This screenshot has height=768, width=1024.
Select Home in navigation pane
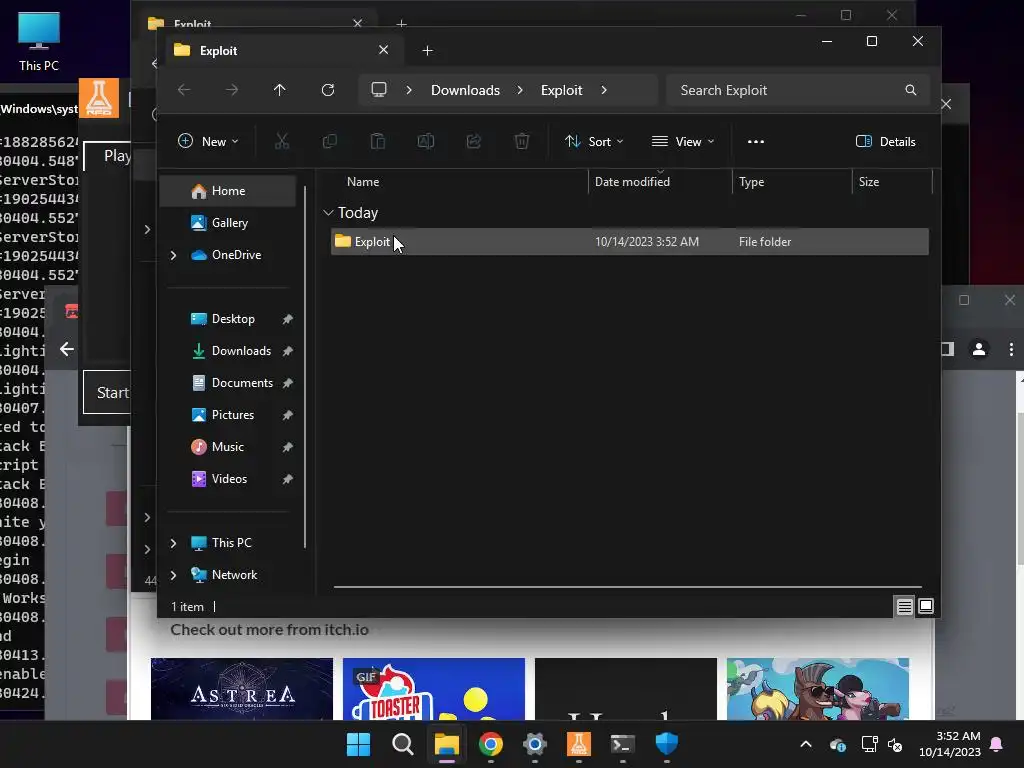coord(228,191)
